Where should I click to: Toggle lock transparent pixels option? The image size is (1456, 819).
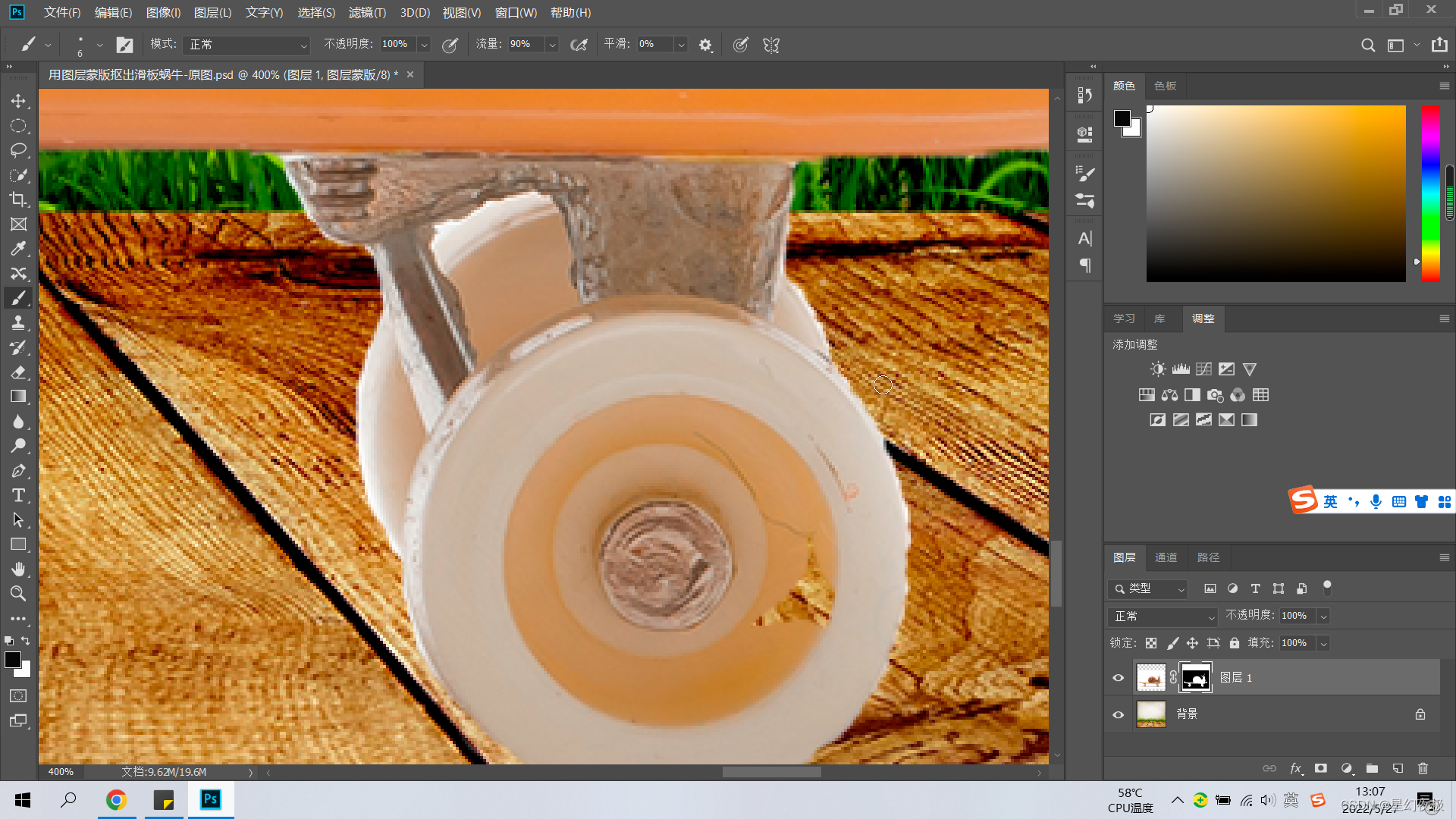[x=1151, y=643]
